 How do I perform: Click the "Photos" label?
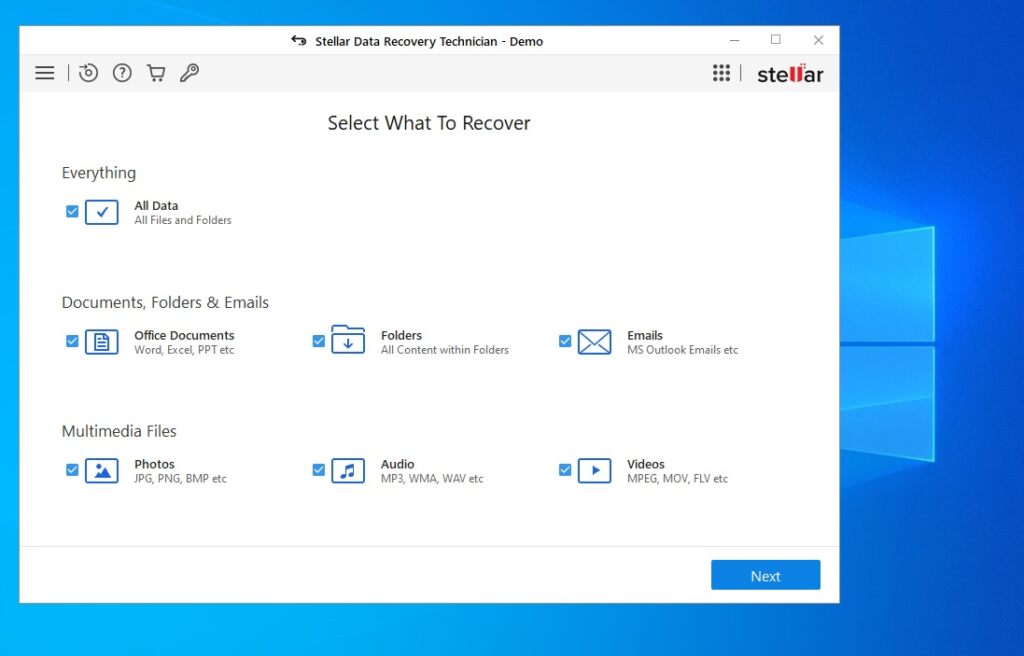[154, 464]
